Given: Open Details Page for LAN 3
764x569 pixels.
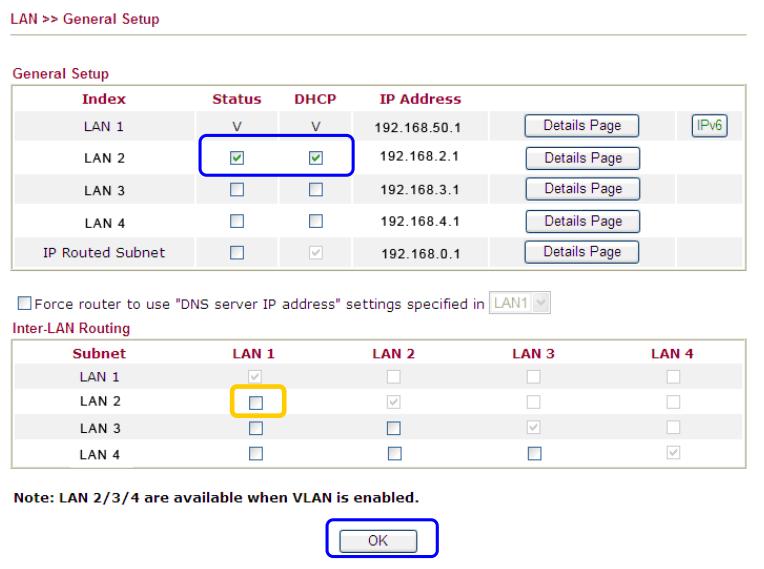Looking at the screenshot, I should 581,189.
